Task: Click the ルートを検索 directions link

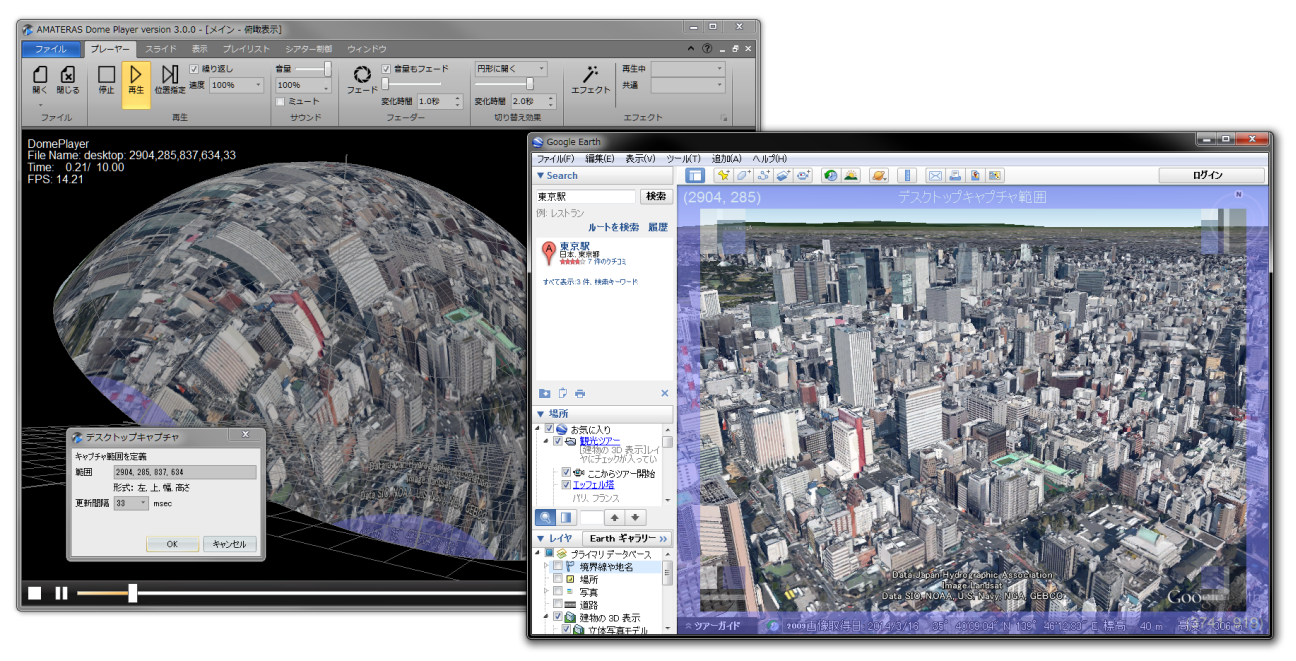Action: point(613,227)
